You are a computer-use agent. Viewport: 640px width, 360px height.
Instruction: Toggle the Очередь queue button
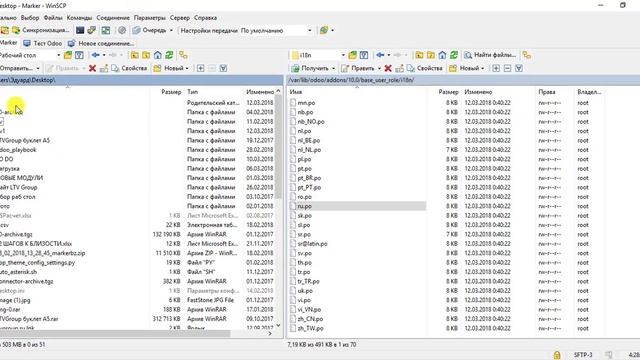[149, 30]
